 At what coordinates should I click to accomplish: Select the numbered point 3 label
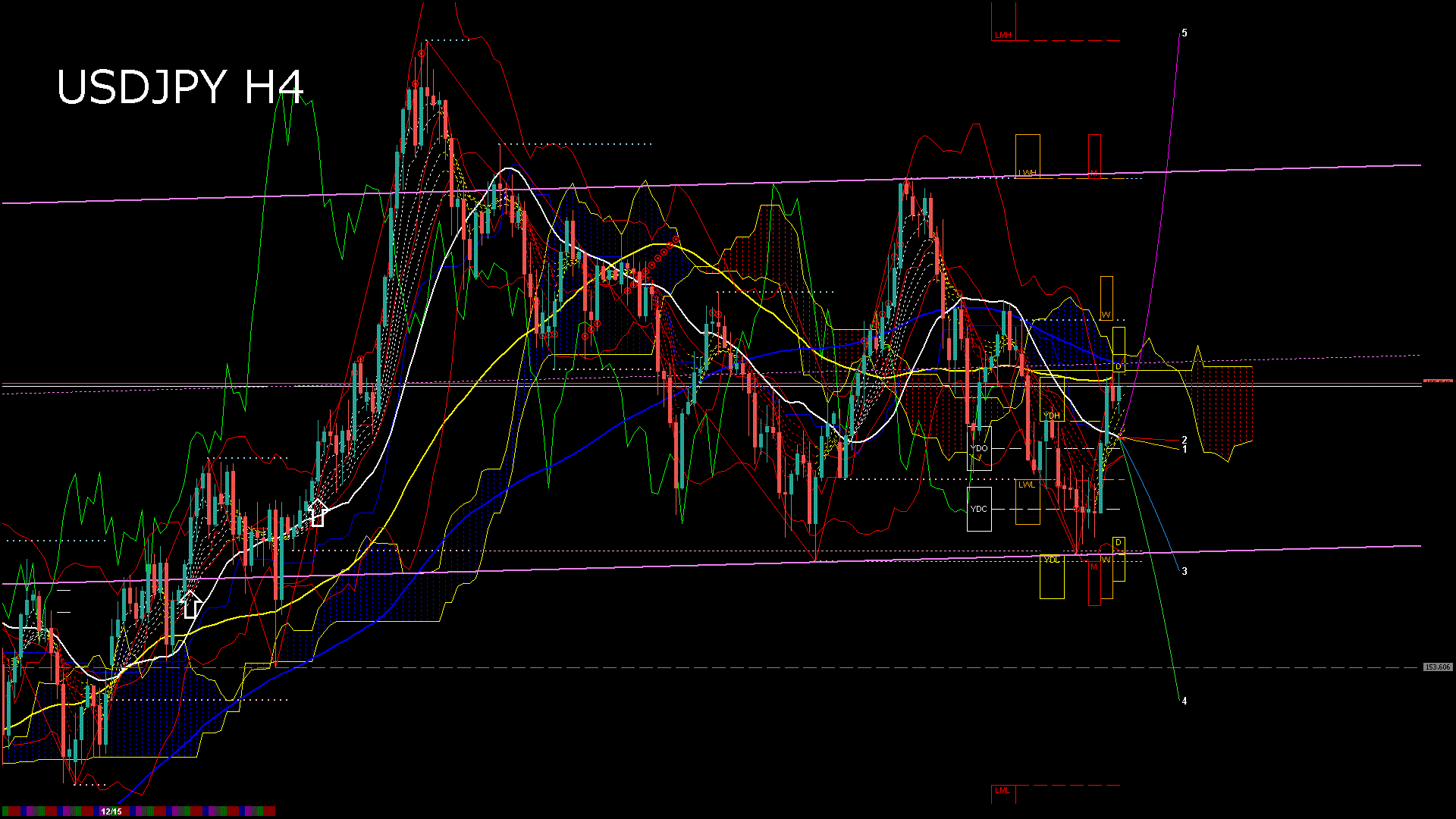(x=1185, y=570)
